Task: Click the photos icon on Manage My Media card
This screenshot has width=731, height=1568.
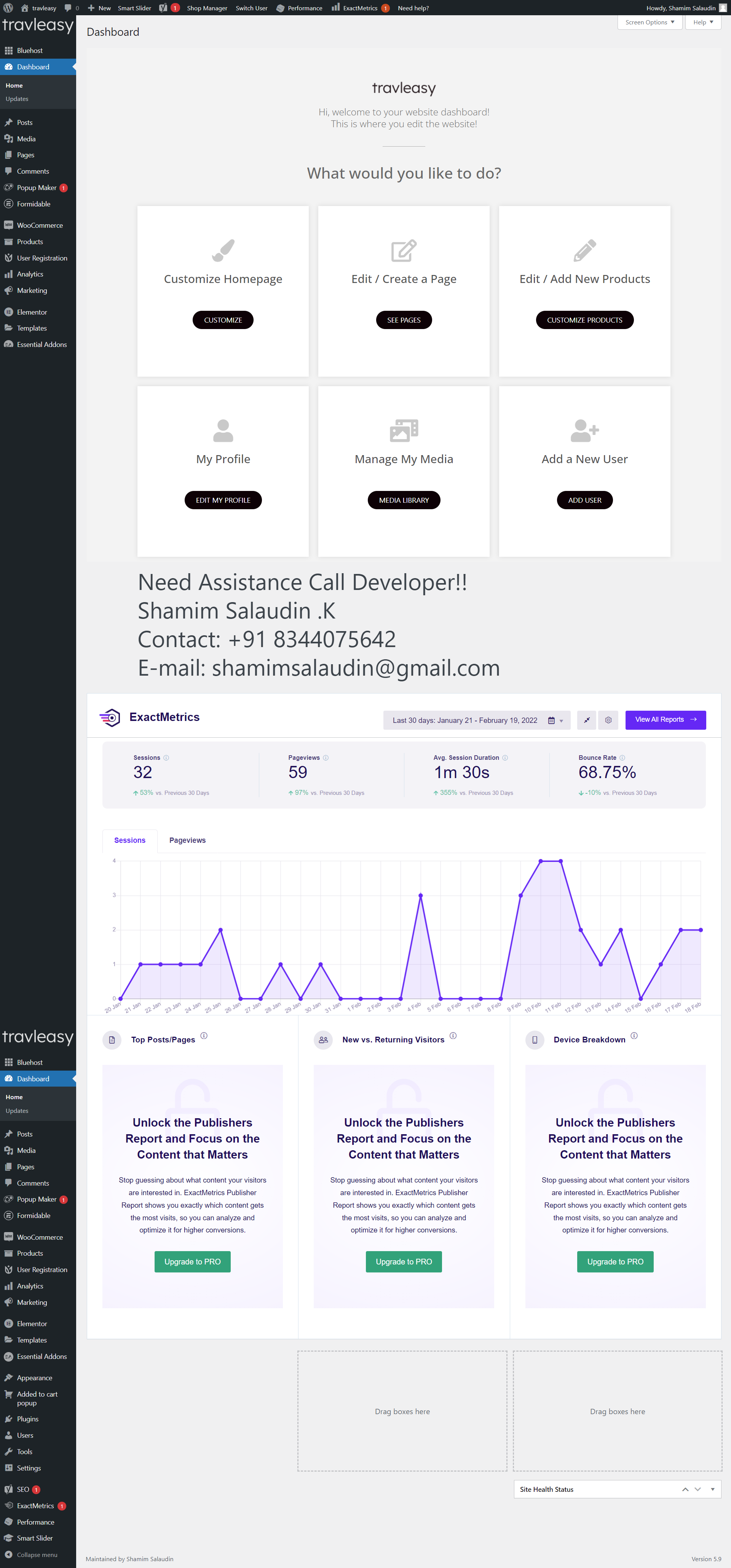Action: pyautogui.click(x=404, y=430)
